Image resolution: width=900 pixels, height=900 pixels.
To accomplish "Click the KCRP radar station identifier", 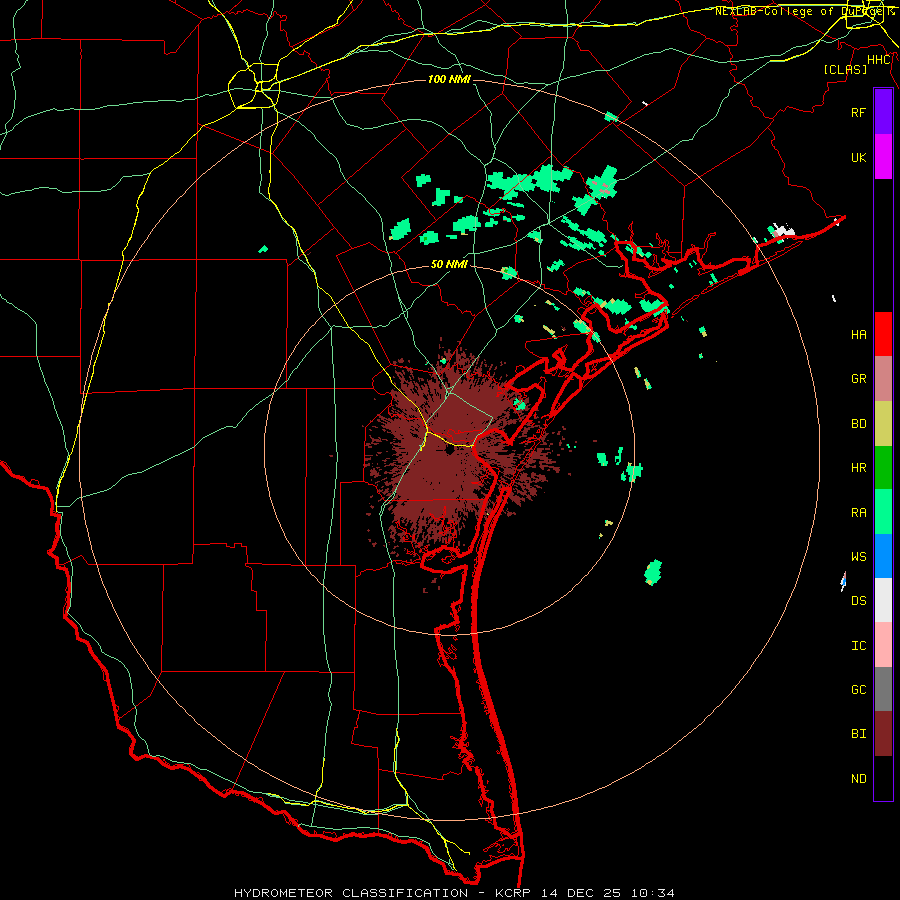I will [x=515, y=893].
